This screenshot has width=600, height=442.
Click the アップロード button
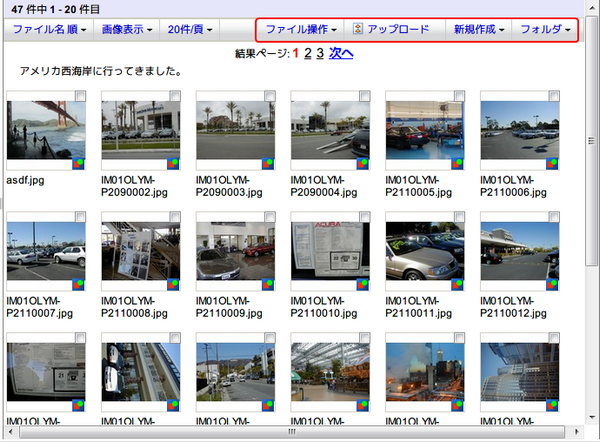point(395,29)
